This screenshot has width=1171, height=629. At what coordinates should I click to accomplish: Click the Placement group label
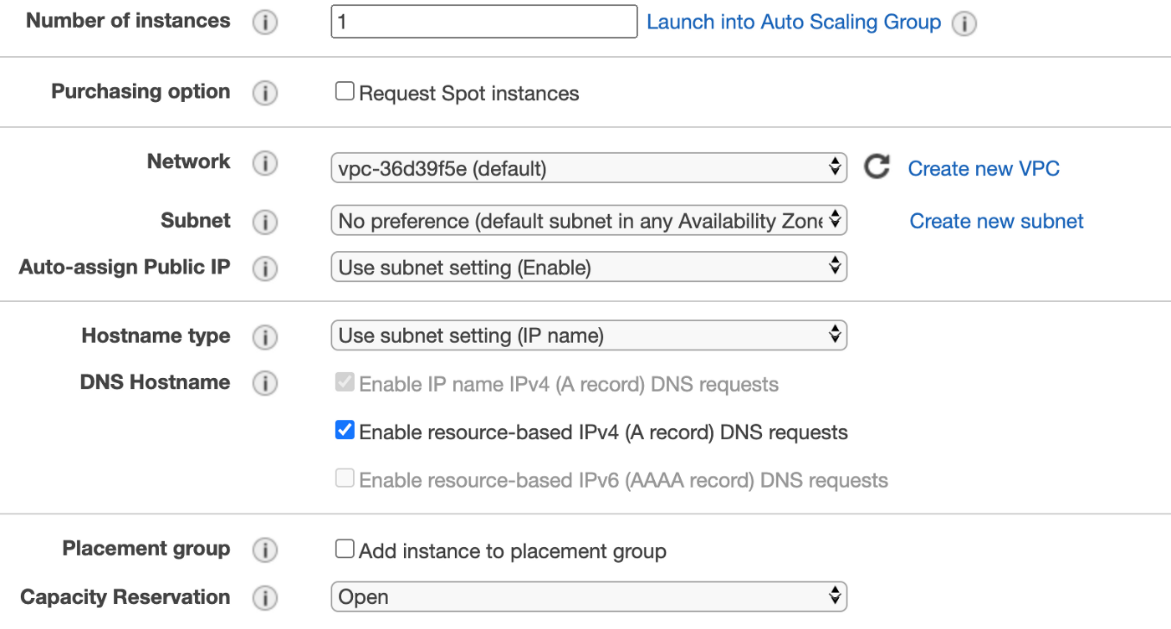point(146,548)
